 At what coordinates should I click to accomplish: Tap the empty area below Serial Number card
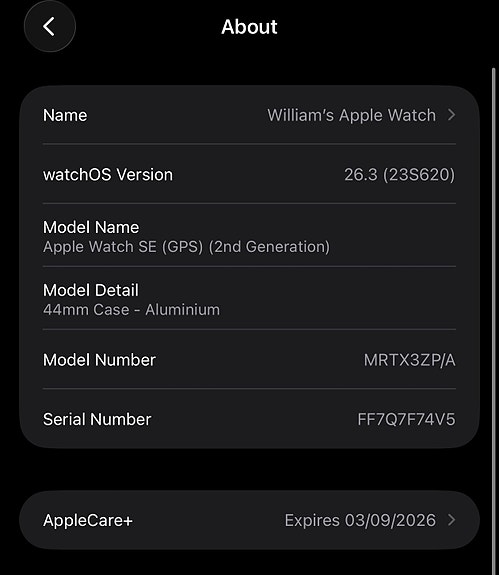click(x=249, y=469)
